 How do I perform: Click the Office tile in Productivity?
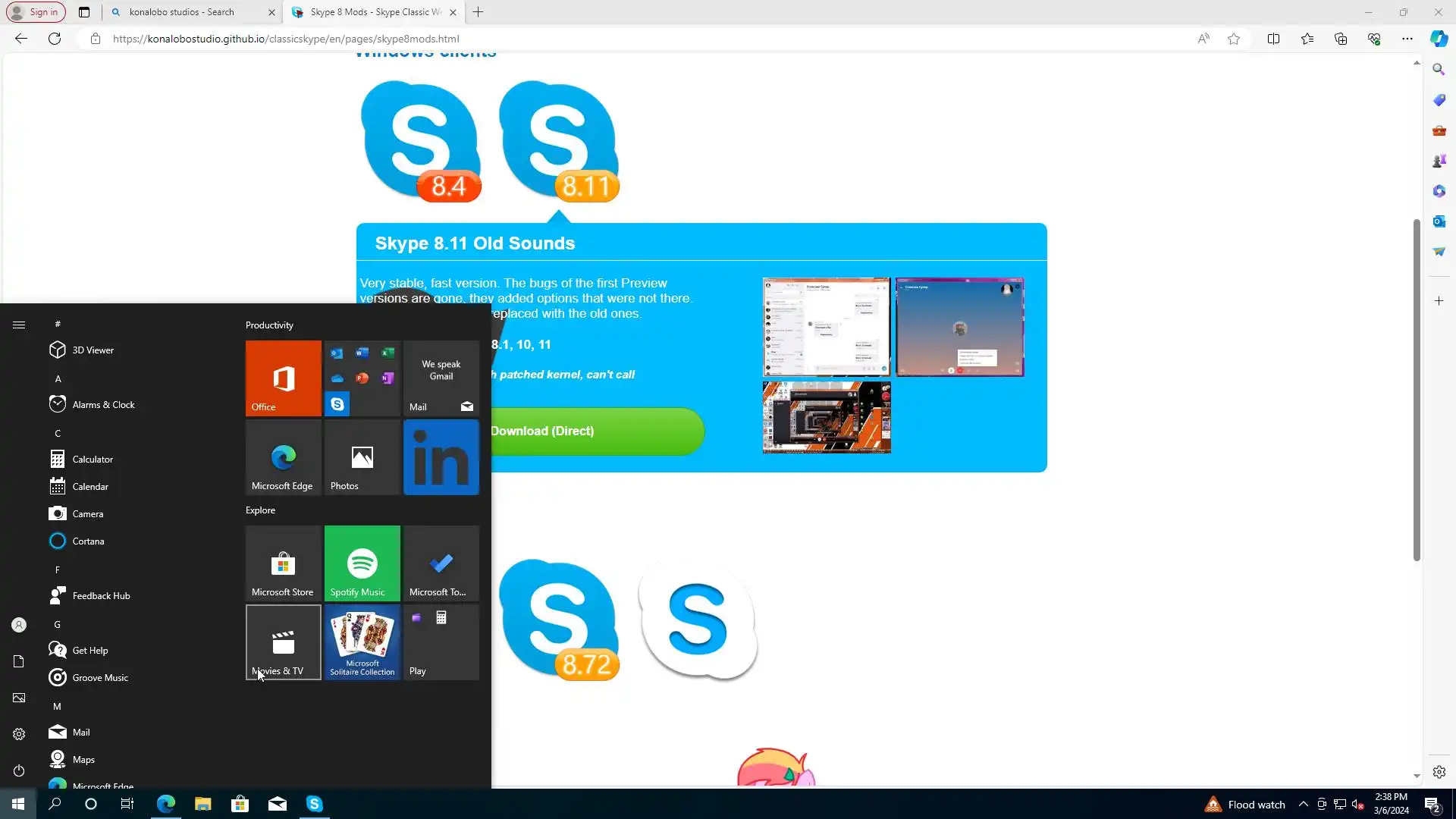click(283, 378)
